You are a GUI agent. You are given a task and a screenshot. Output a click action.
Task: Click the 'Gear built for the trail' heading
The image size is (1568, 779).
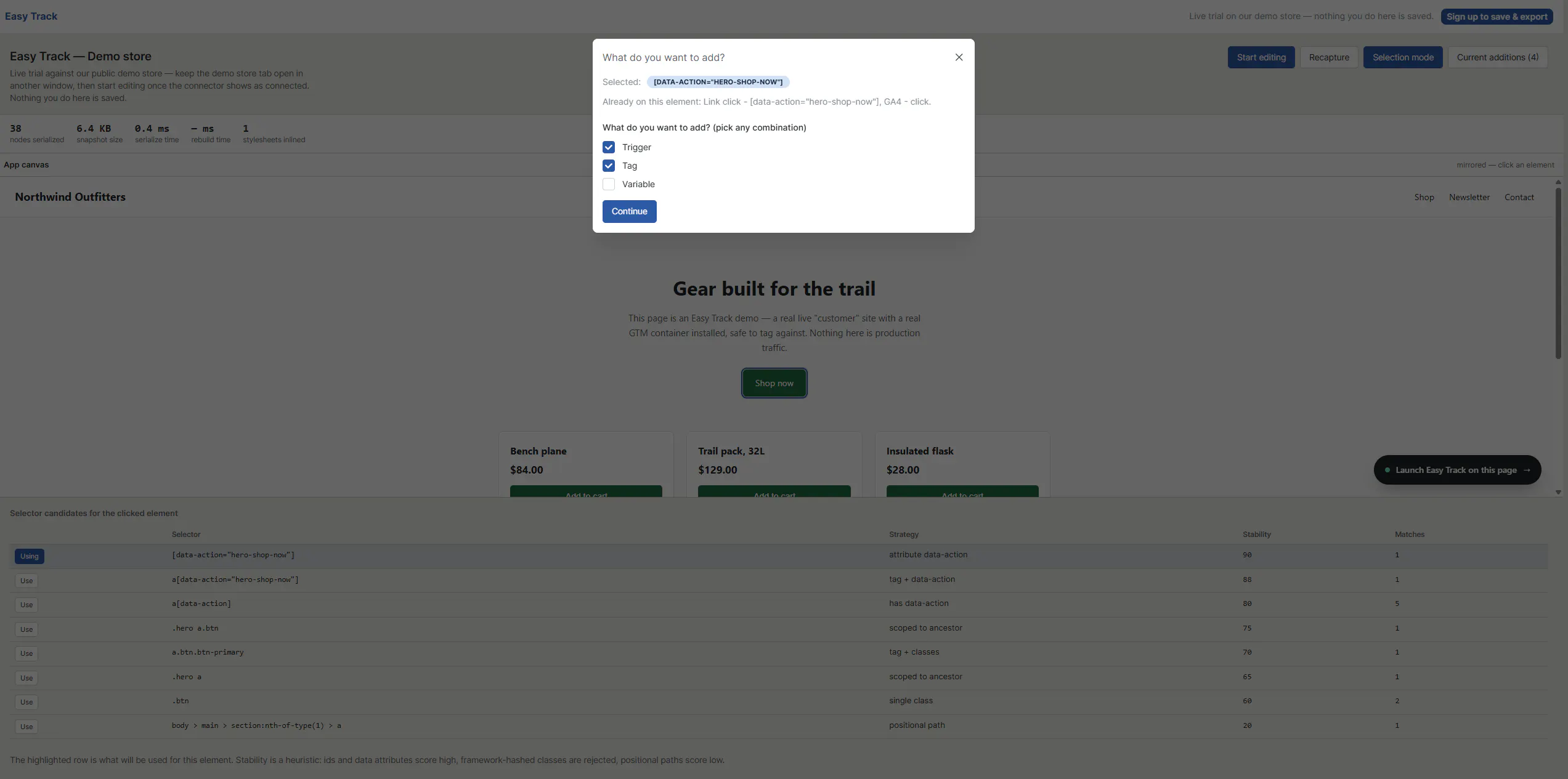click(774, 289)
